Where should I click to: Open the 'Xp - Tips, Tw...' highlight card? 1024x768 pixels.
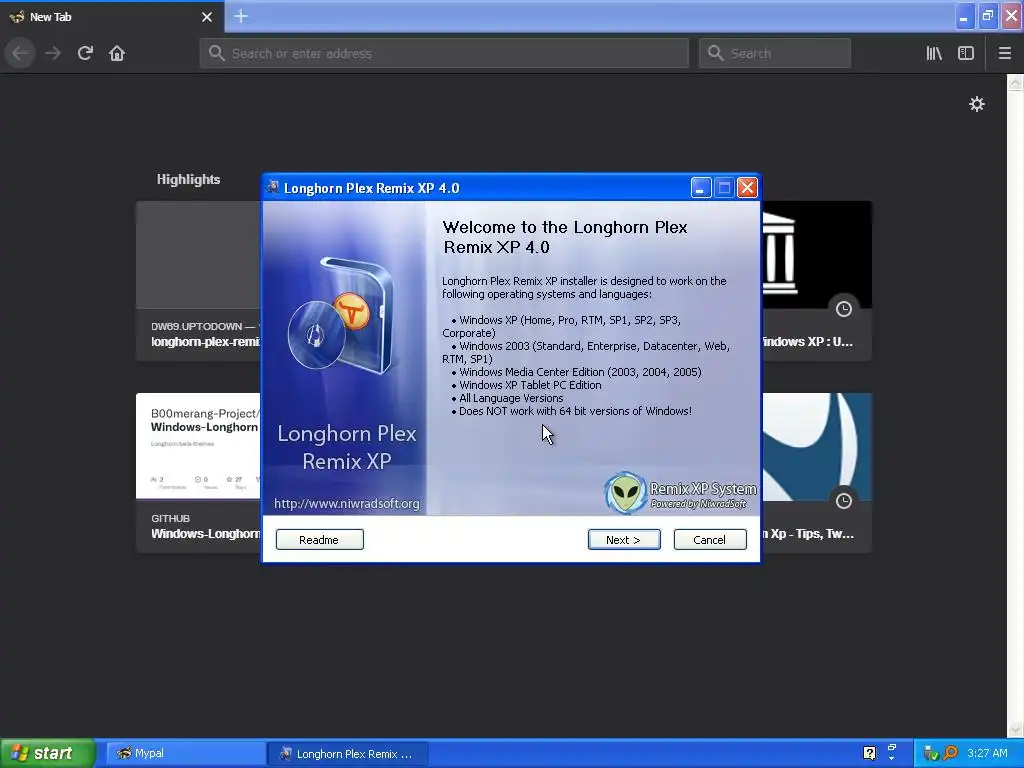tap(816, 473)
